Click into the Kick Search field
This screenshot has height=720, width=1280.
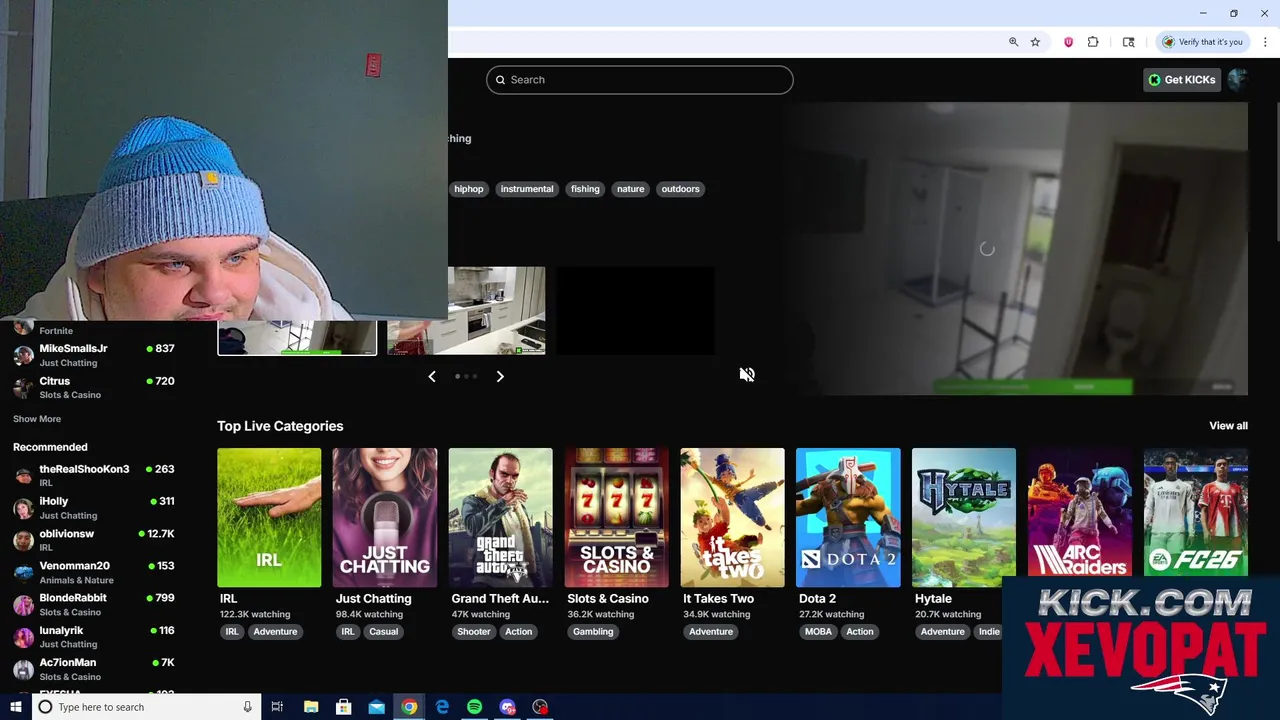tap(640, 80)
